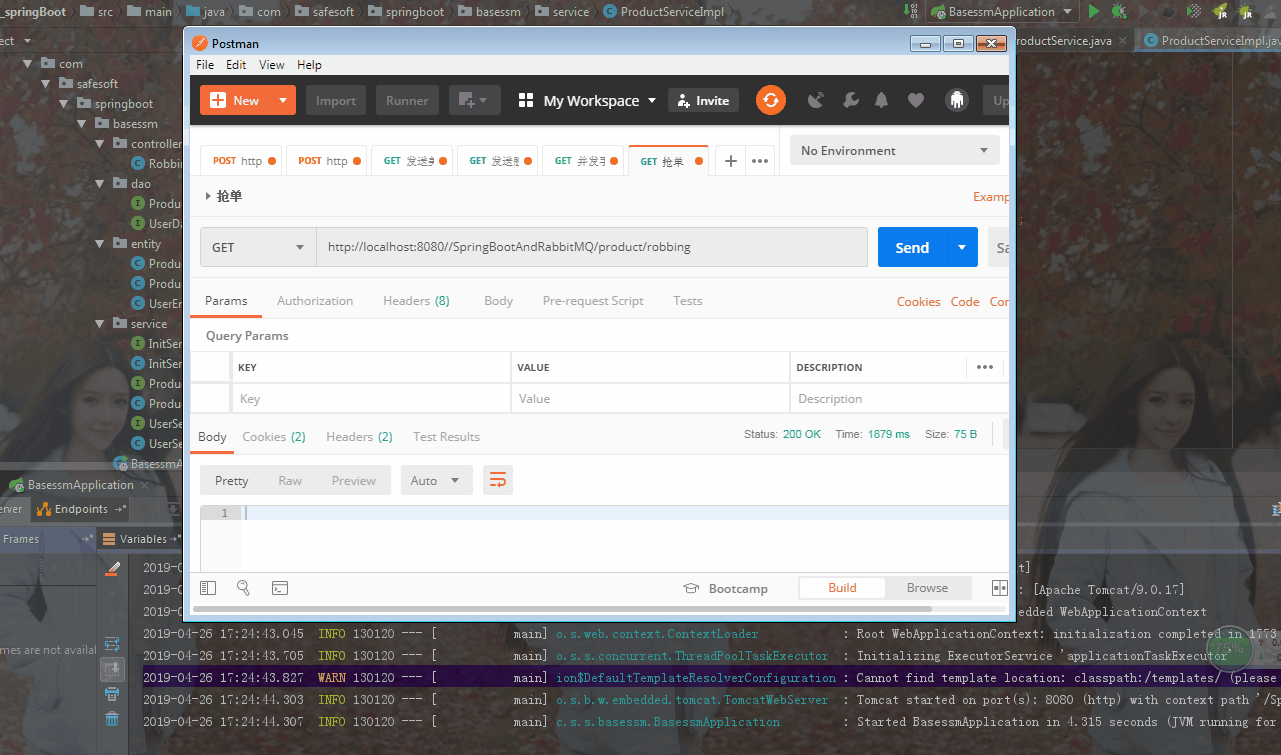This screenshot has width=1281, height=755.
Task: Open the tab options three-dots menu
Action: click(760, 161)
